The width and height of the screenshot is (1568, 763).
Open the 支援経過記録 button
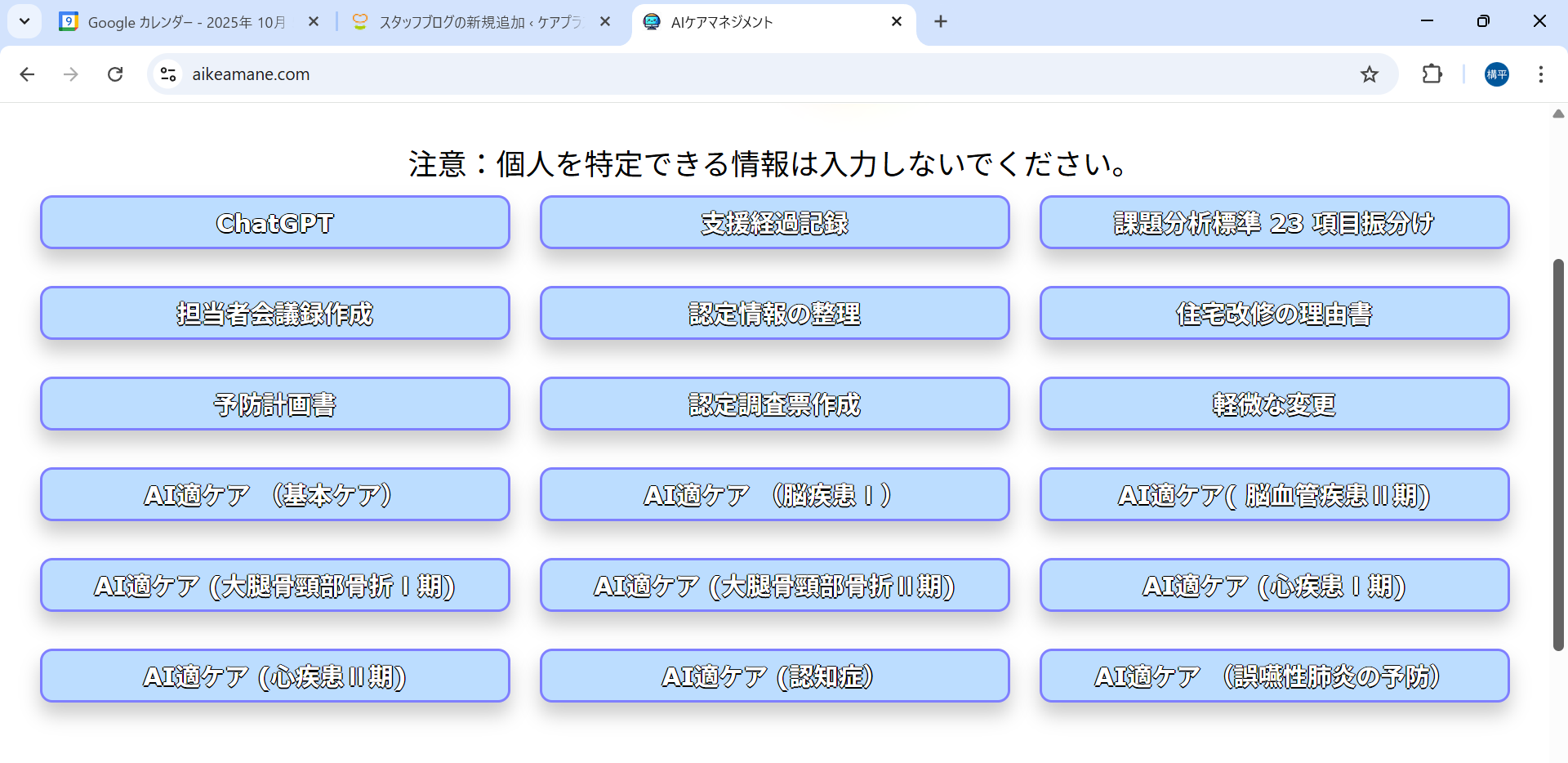point(774,222)
